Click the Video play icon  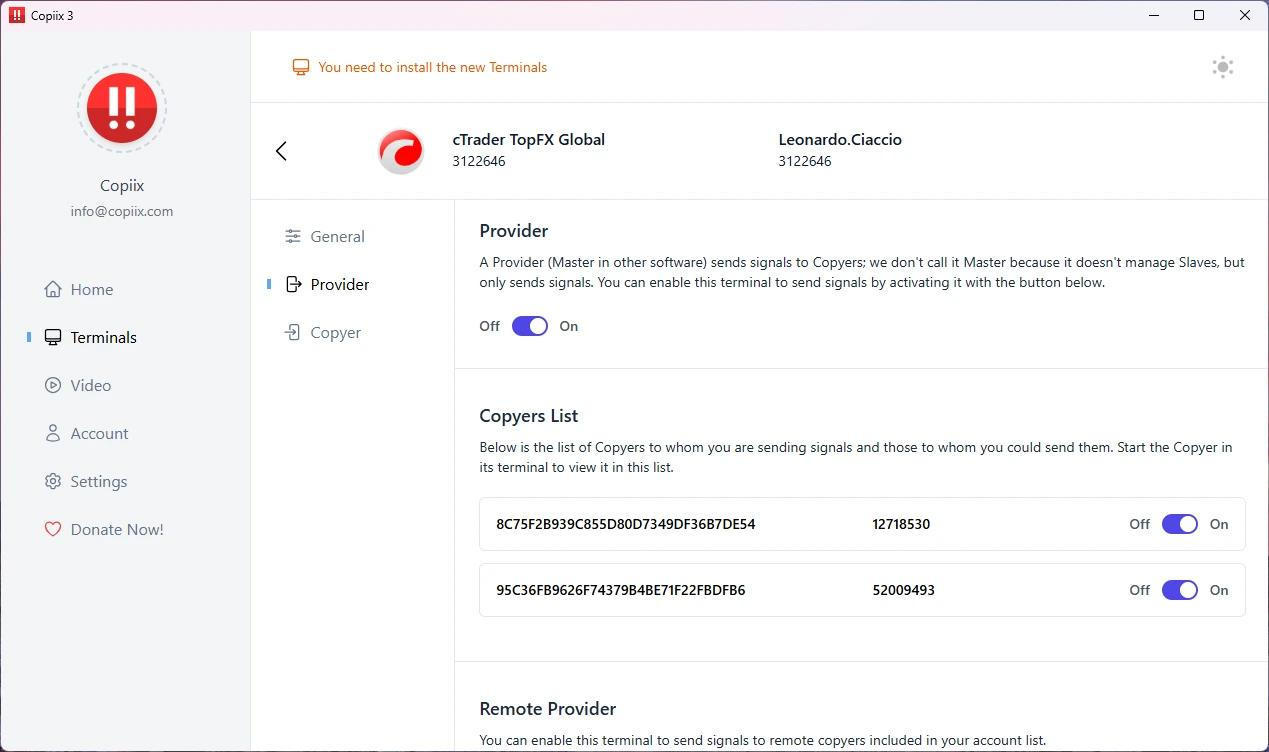coord(53,385)
